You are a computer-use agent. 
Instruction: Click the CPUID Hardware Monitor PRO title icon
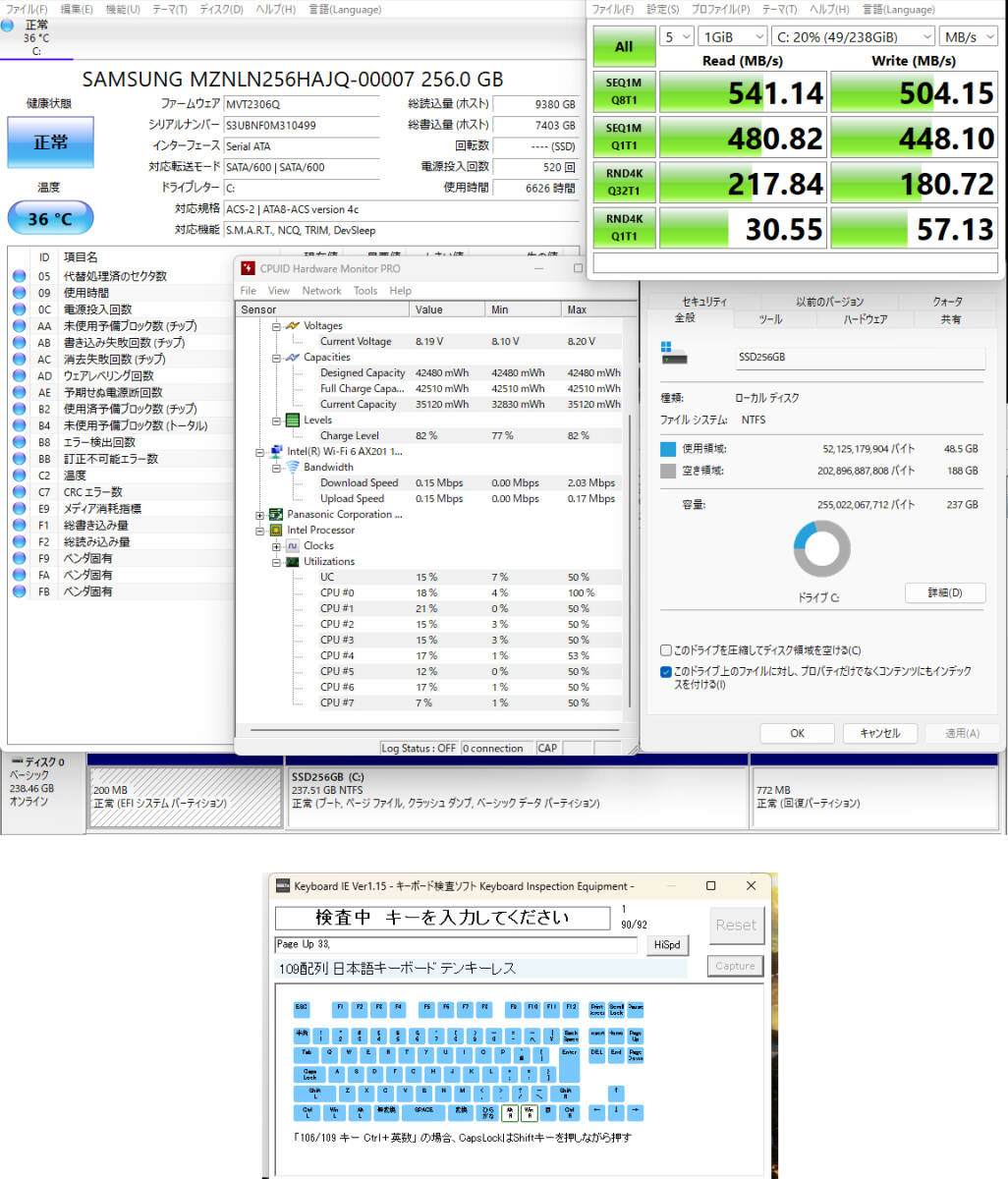click(x=248, y=268)
